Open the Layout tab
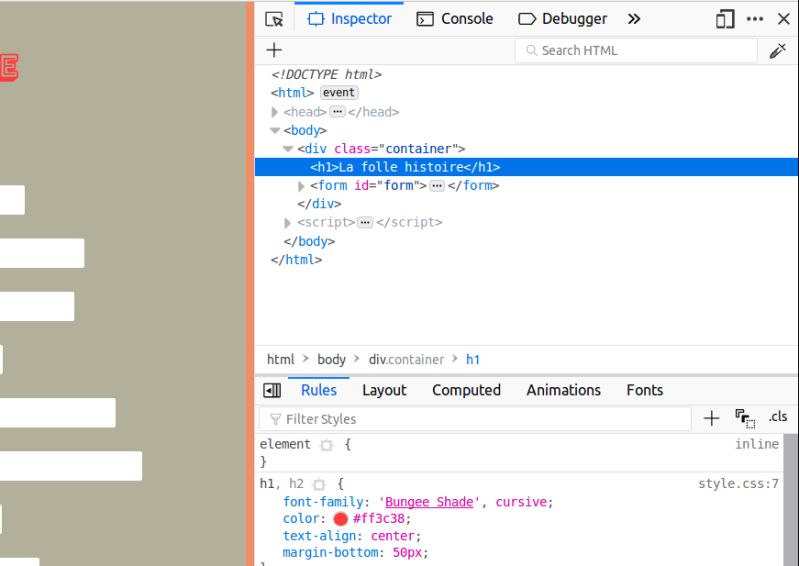This screenshot has height=566, width=799. pos(384,390)
